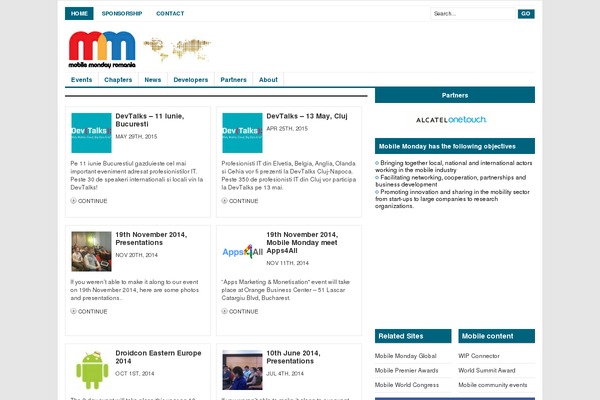The image size is (600, 400).
Task: Open post title DevTalks – 13 May, Cluj
Action: pos(307,116)
